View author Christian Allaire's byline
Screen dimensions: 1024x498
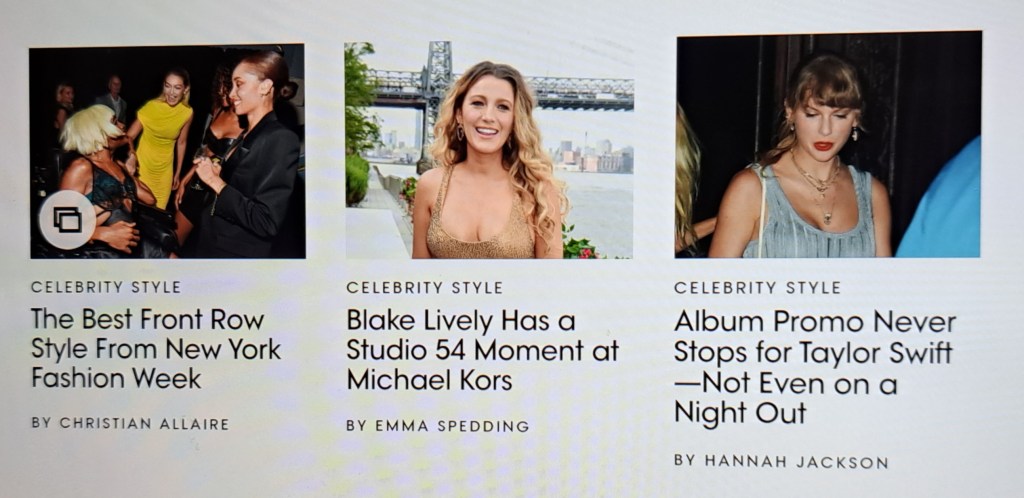pyautogui.click(x=130, y=424)
